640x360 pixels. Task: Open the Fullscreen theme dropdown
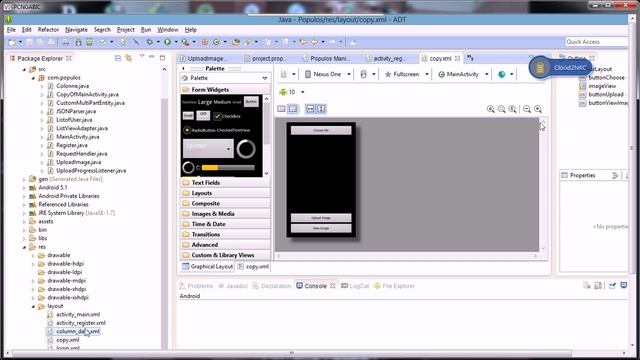(x=427, y=74)
